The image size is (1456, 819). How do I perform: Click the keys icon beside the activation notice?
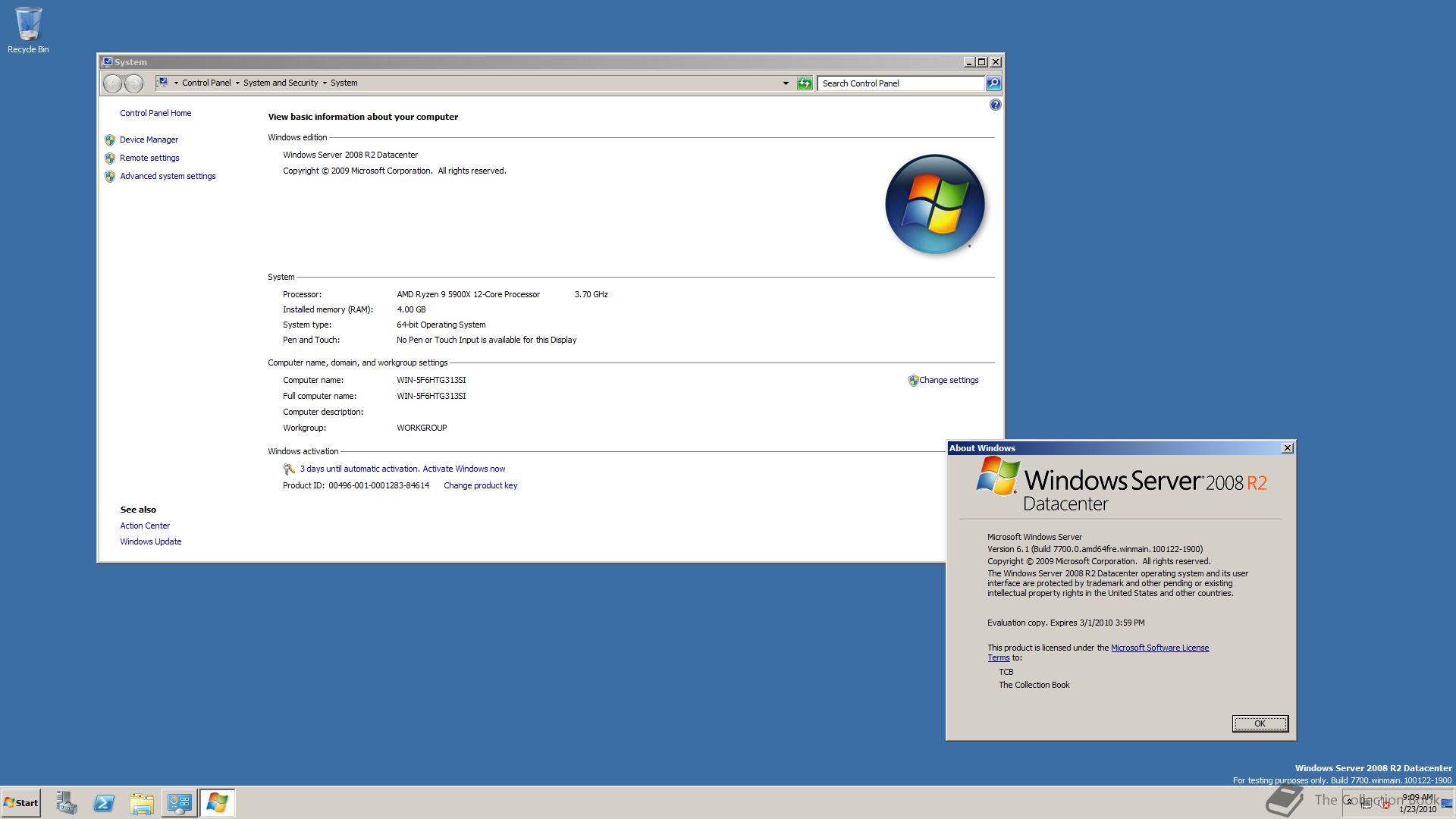[289, 469]
